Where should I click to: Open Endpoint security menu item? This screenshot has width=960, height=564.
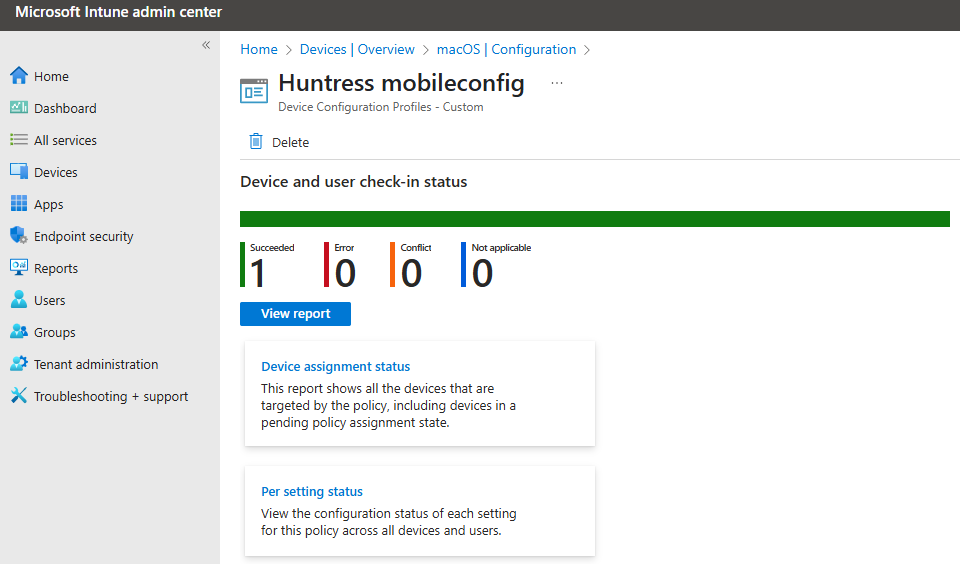(83, 236)
